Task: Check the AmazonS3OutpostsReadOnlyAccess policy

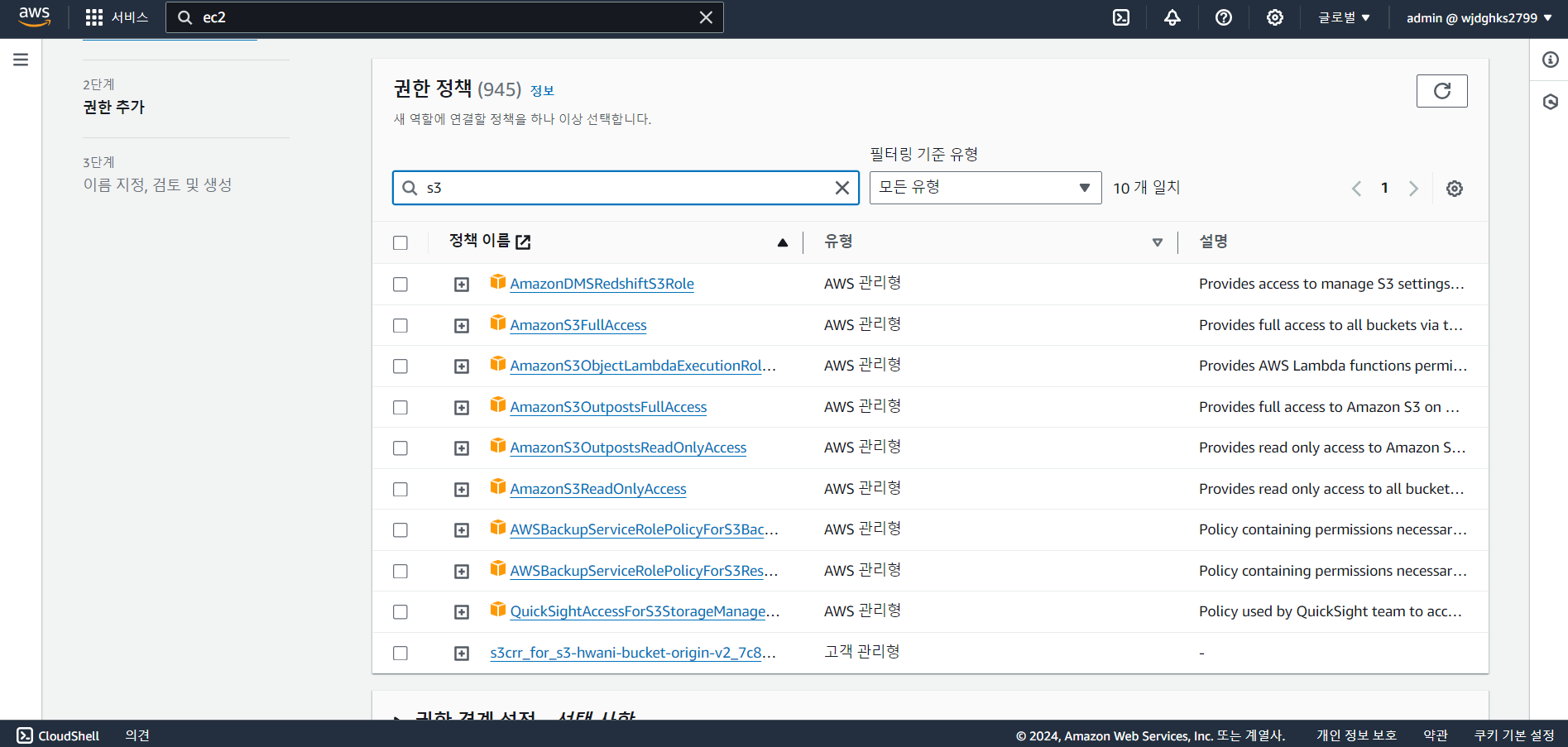Action: (400, 448)
